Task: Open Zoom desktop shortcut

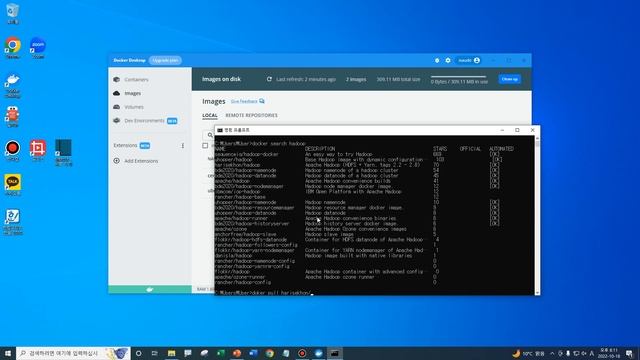Action: coord(38,48)
